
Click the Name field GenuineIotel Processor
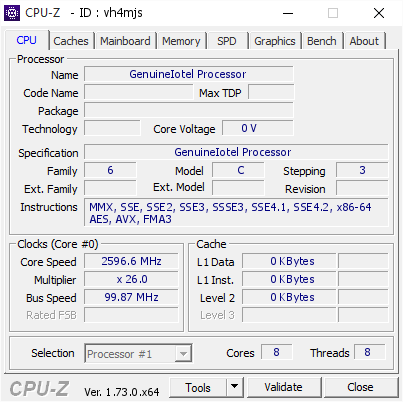(189, 74)
